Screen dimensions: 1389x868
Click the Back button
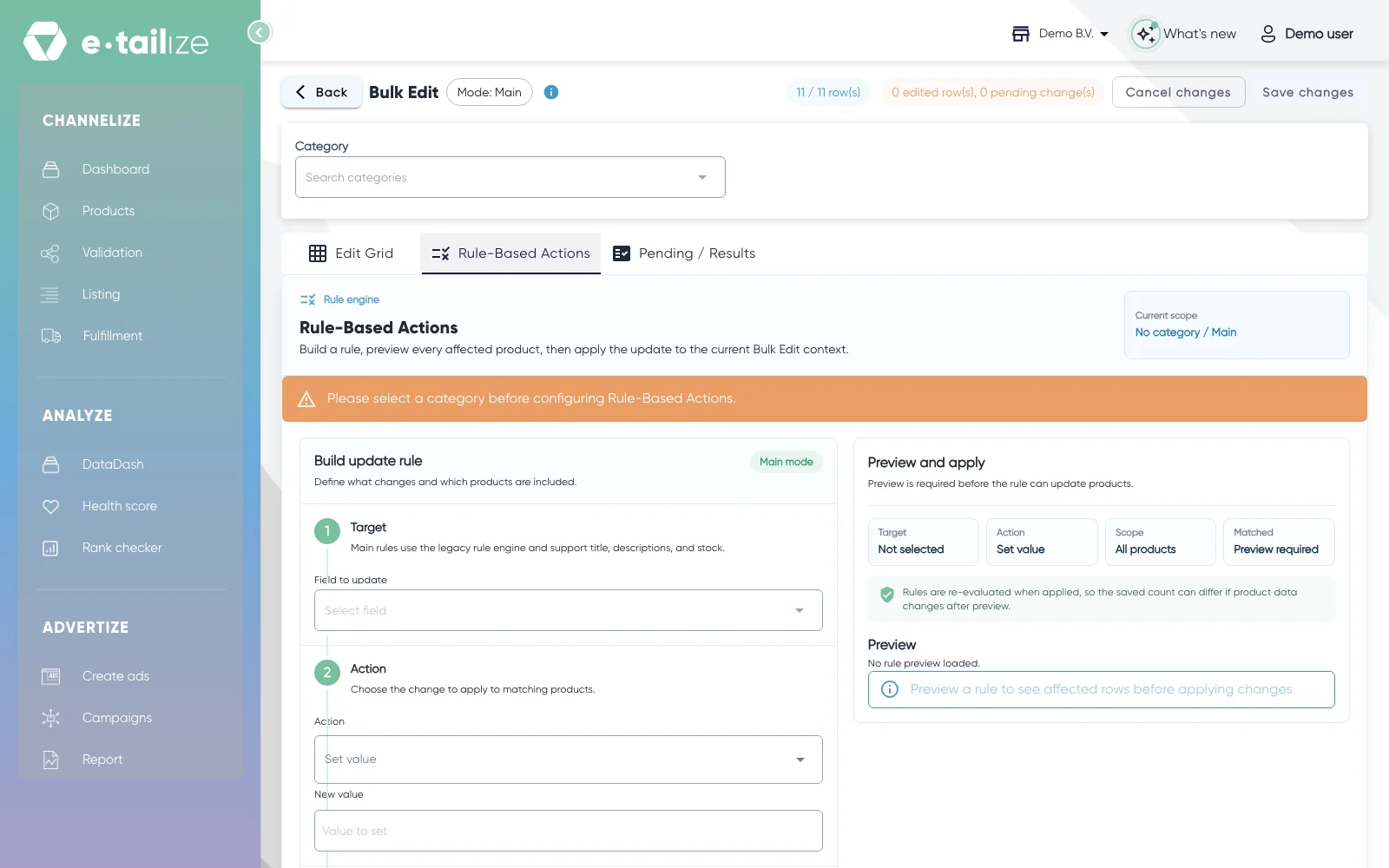(321, 92)
